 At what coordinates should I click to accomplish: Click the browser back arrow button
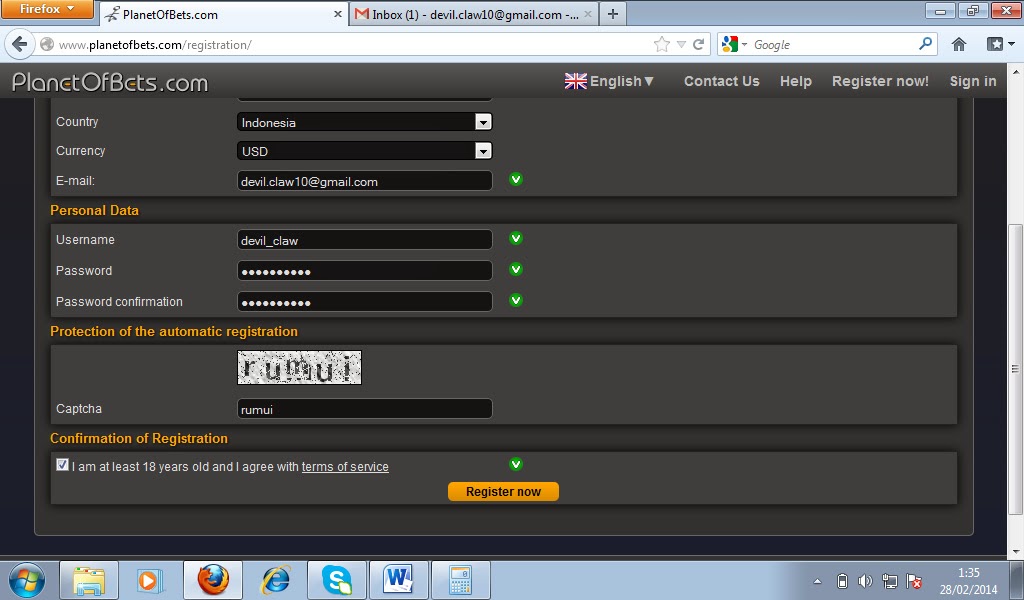[x=20, y=44]
